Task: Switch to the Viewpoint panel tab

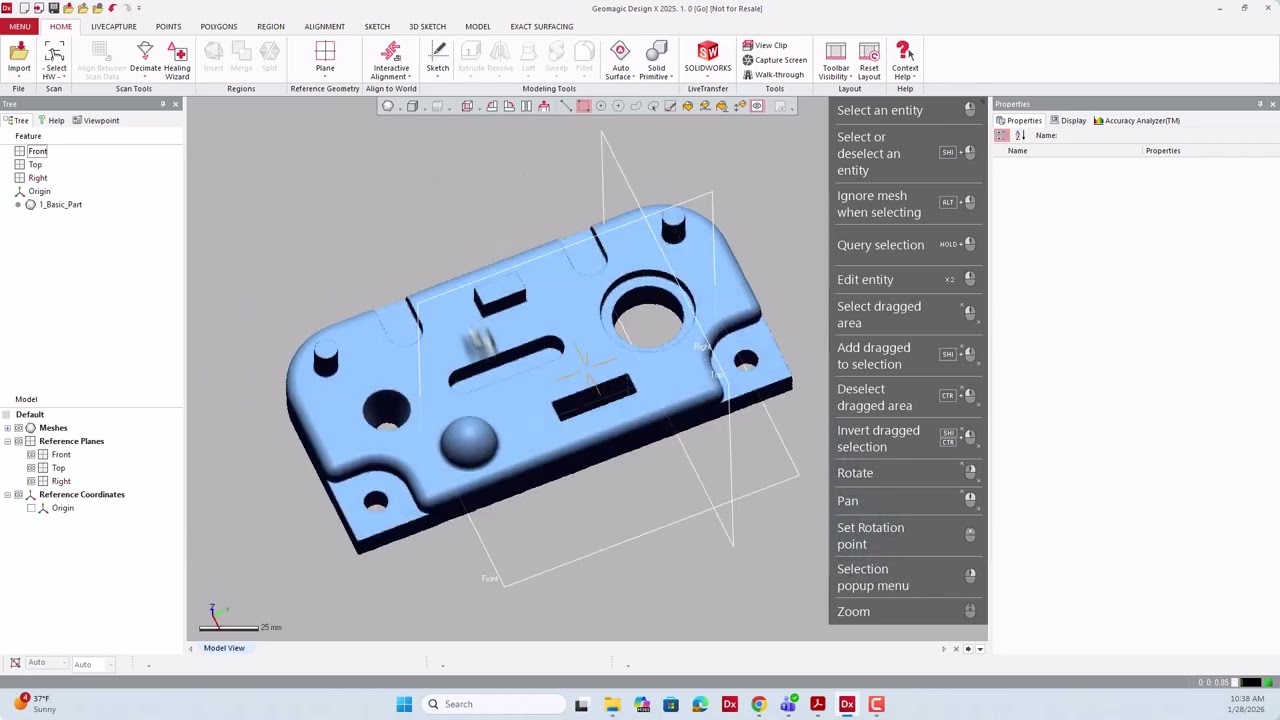Action: [x=96, y=120]
